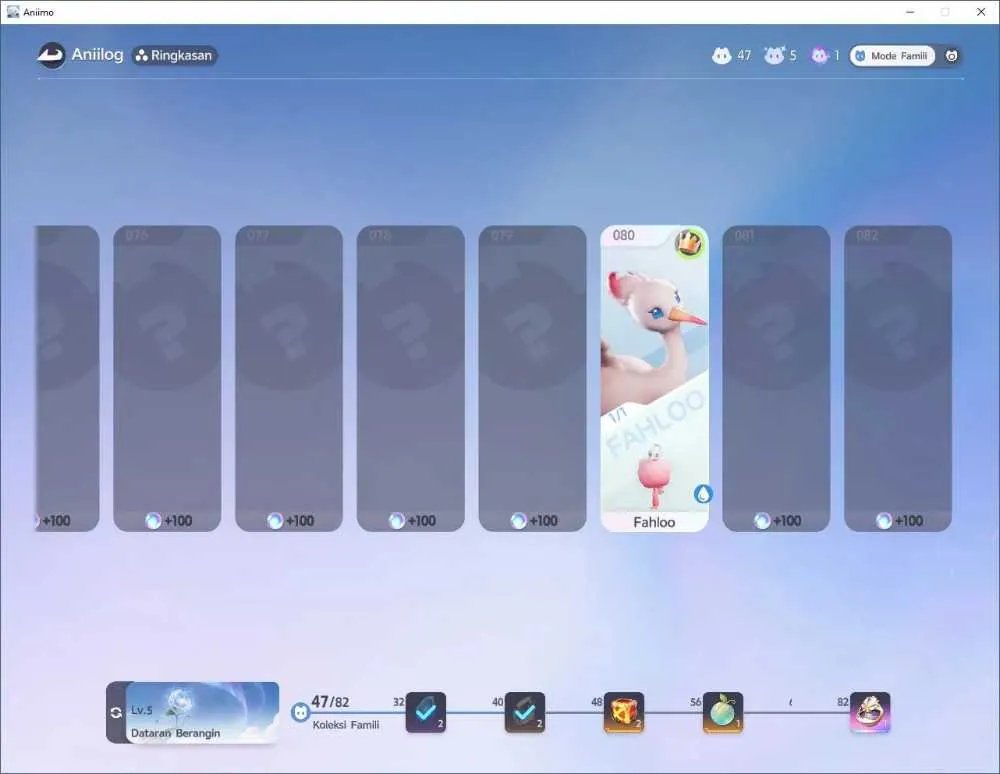This screenshot has height=774, width=1000.
Task: Click the ring reward at milestone 82
Action: [870, 712]
